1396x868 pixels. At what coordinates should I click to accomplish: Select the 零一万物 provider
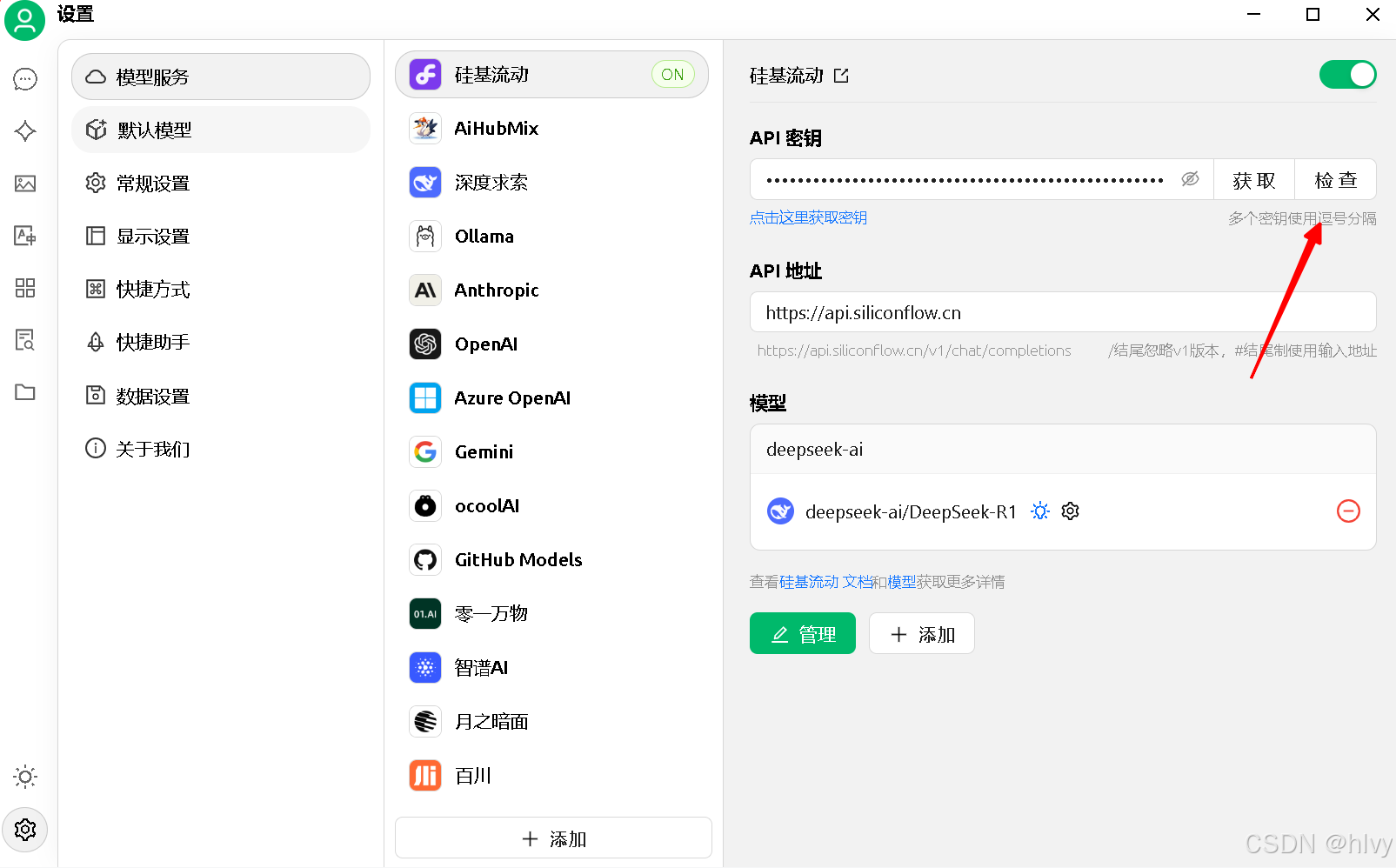click(x=551, y=614)
